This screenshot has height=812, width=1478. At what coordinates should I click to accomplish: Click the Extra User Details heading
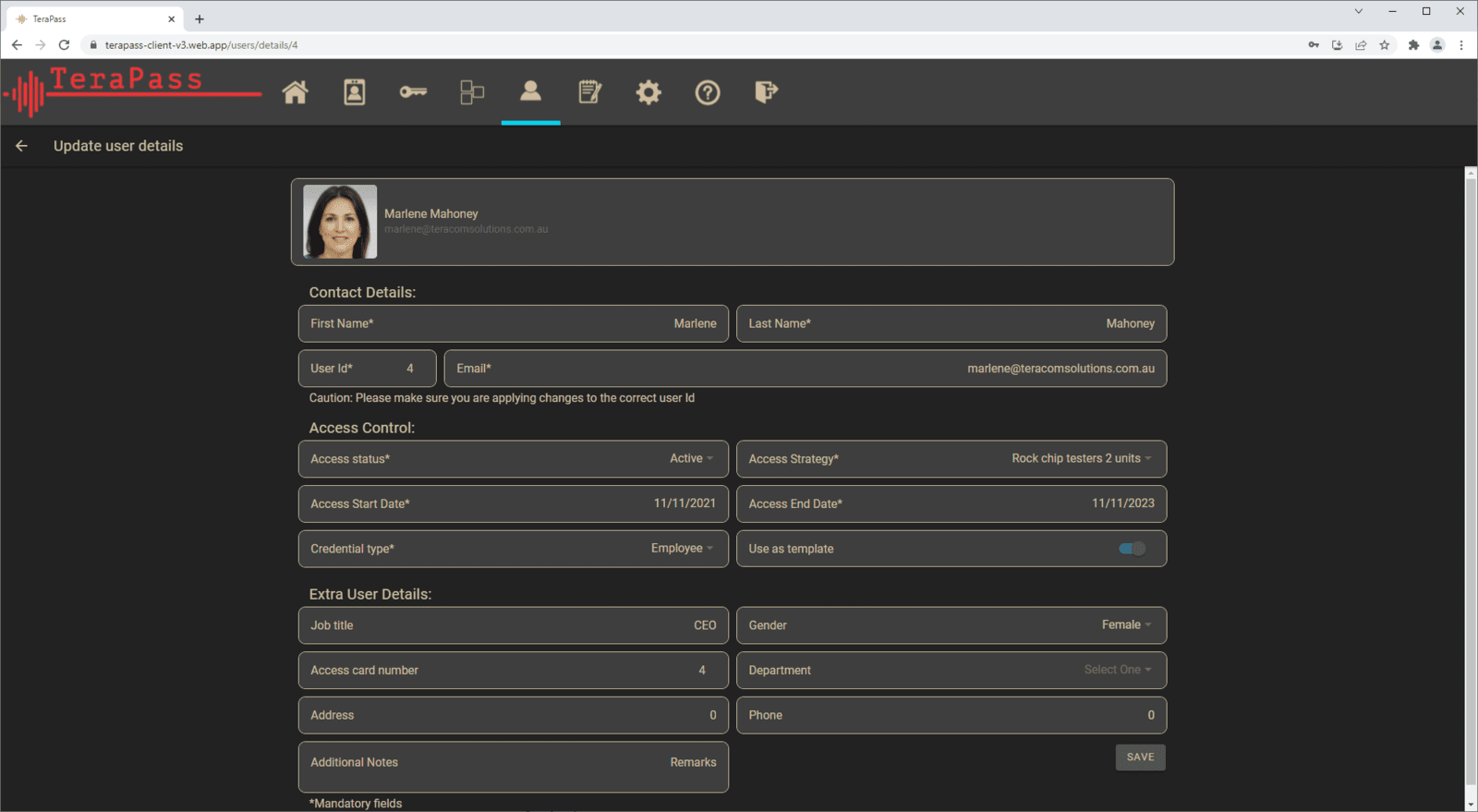point(370,594)
